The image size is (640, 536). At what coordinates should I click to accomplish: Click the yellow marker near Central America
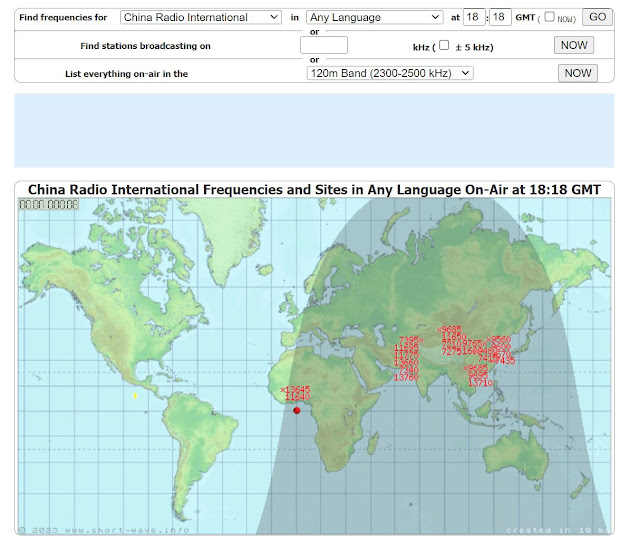pyautogui.click(x=135, y=396)
